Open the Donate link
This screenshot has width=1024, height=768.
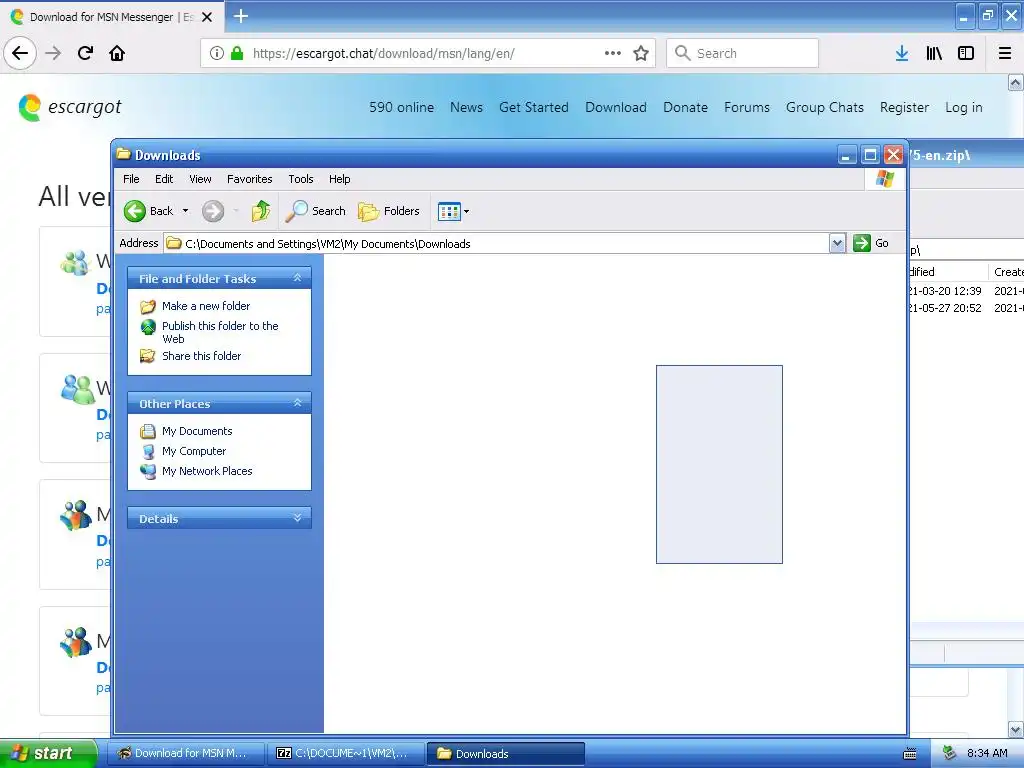[x=685, y=107]
